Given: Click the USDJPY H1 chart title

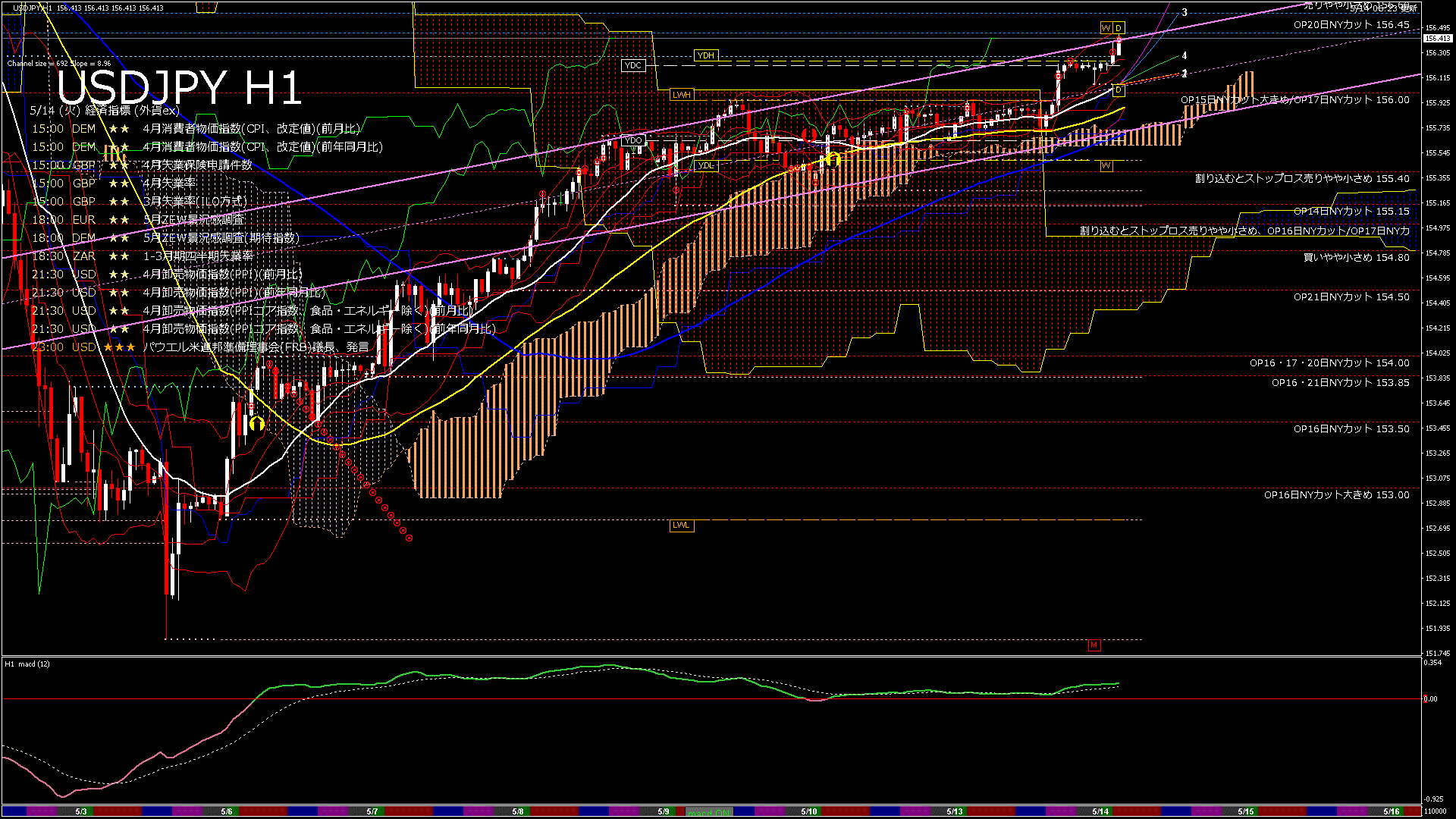Looking at the screenshot, I should [180, 87].
